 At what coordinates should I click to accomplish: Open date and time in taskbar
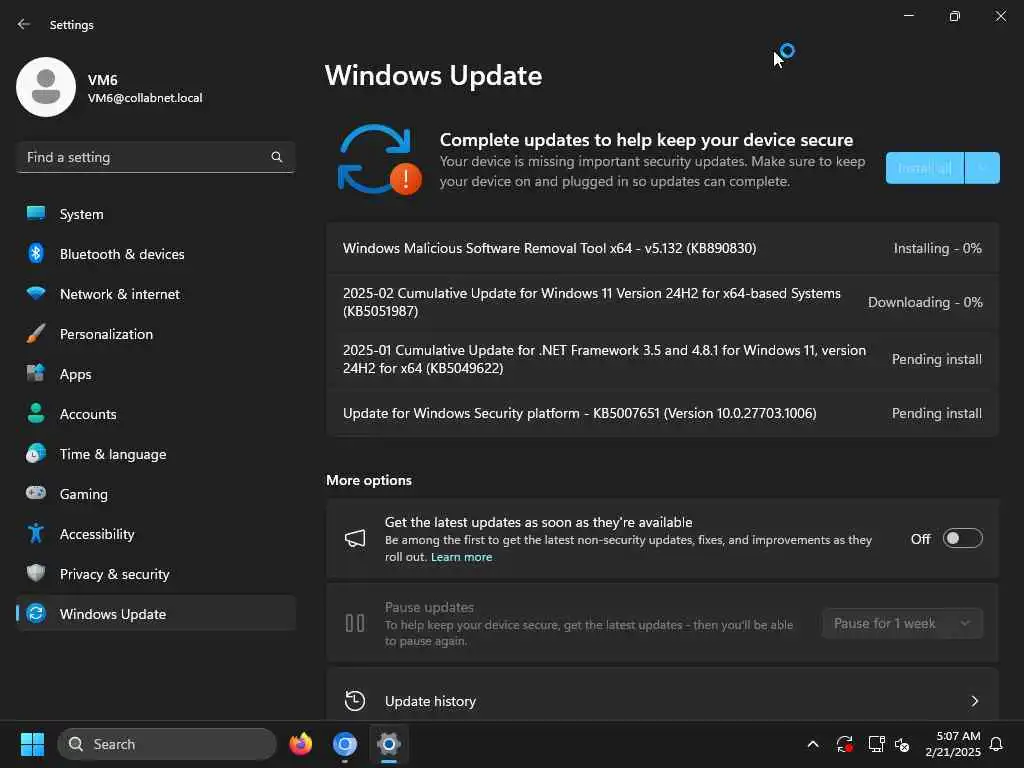coord(953,744)
